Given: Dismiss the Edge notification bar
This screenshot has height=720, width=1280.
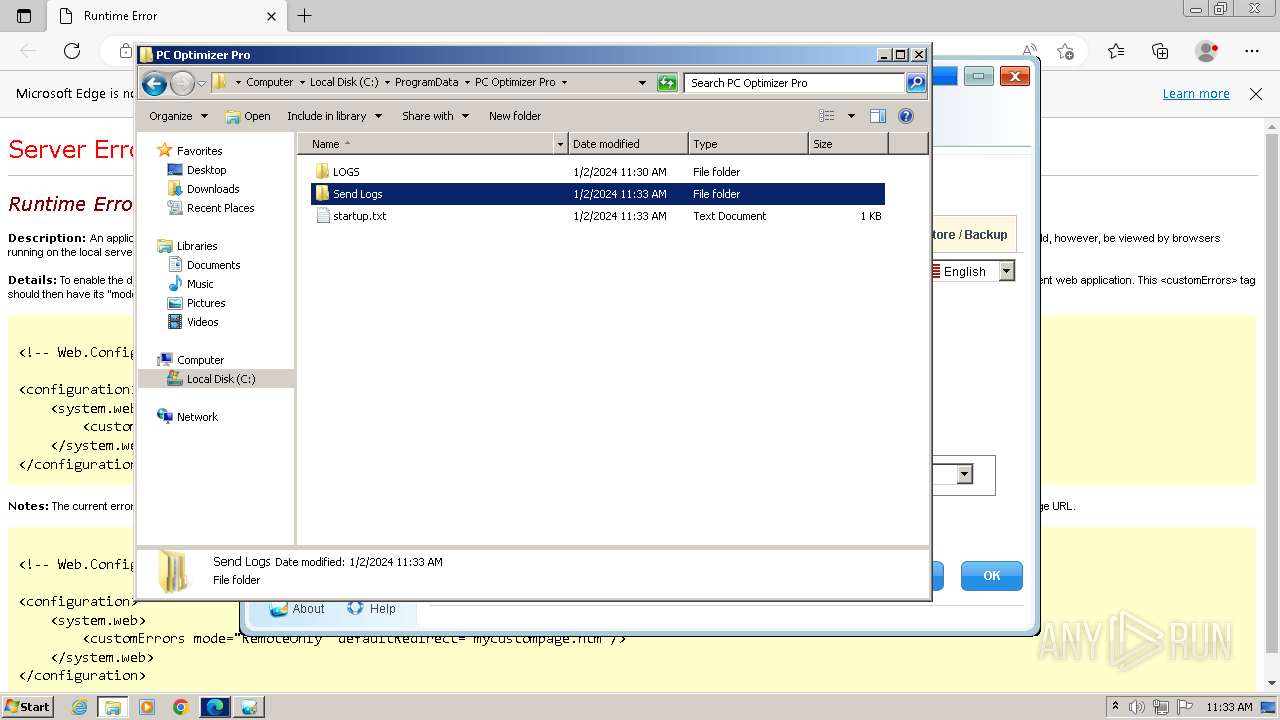Looking at the screenshot, I should point(1256,94).
